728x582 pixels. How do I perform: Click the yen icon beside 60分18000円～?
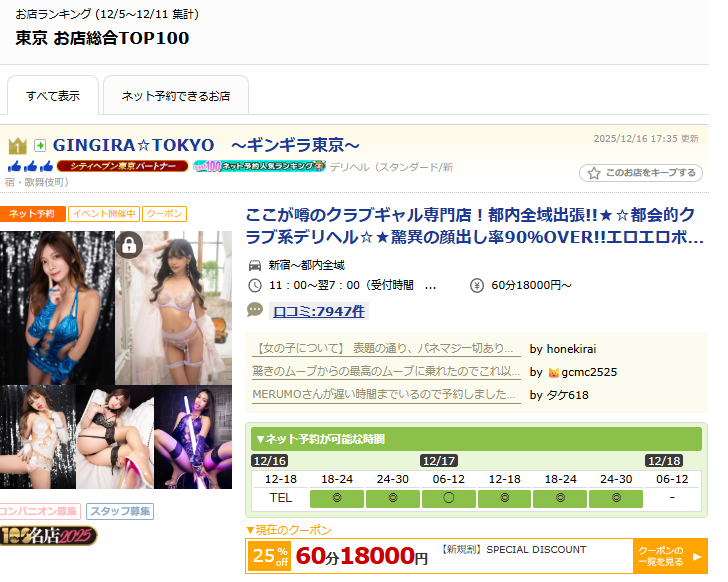(476, 286)
